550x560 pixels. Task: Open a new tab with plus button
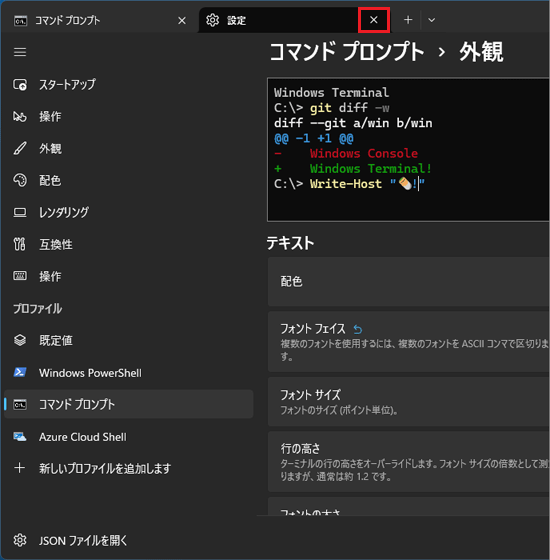(408, 20)
